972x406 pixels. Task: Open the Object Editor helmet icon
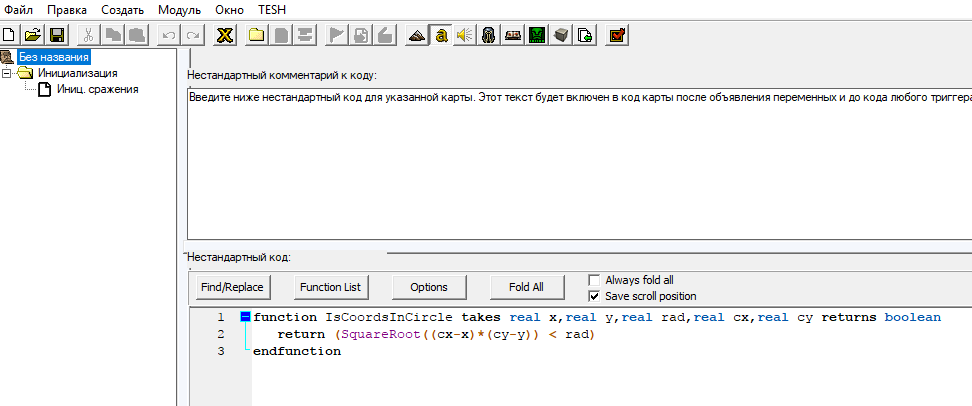[489, 35]
